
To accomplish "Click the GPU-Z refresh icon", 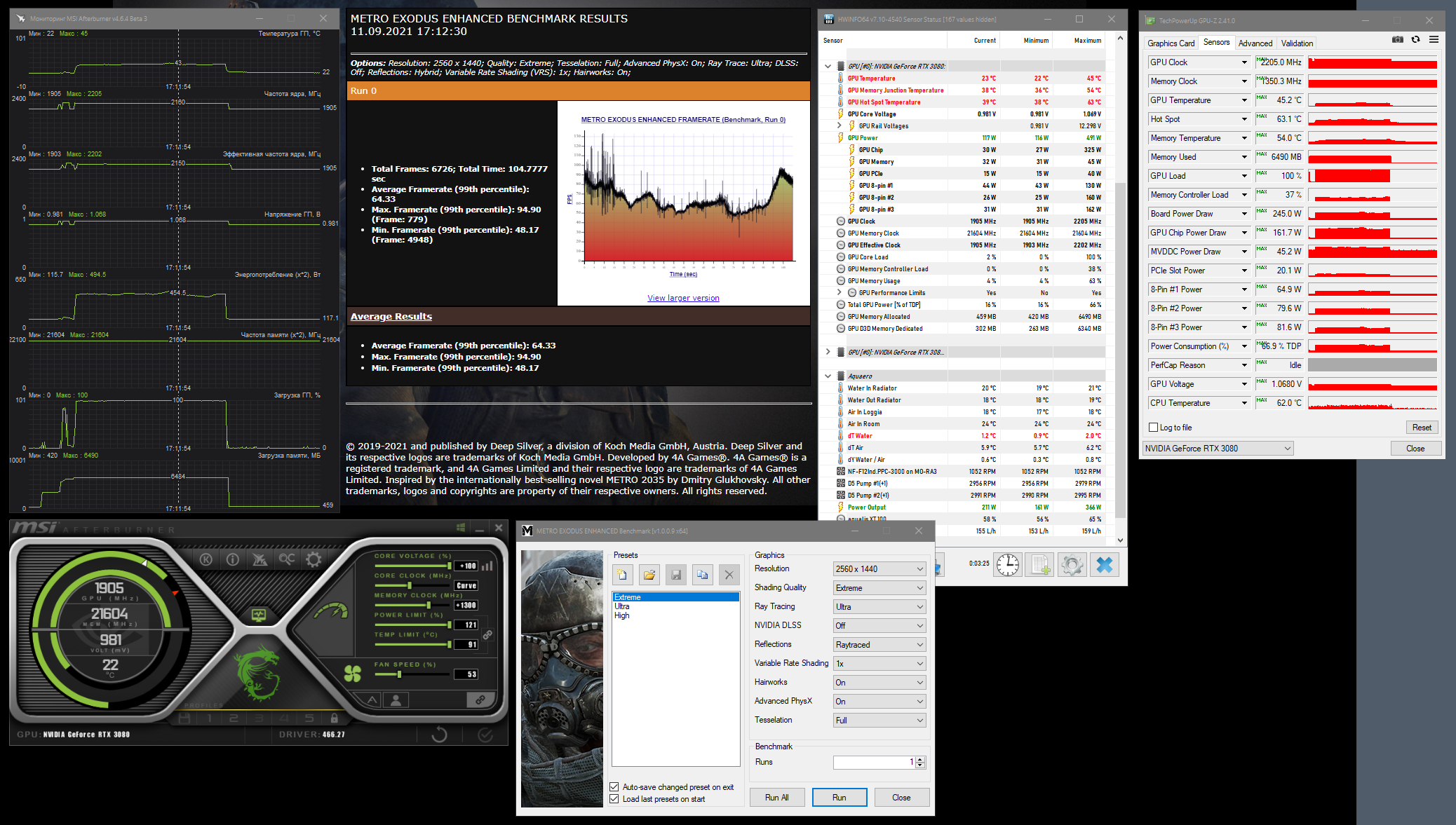I will click(1415, 40).
